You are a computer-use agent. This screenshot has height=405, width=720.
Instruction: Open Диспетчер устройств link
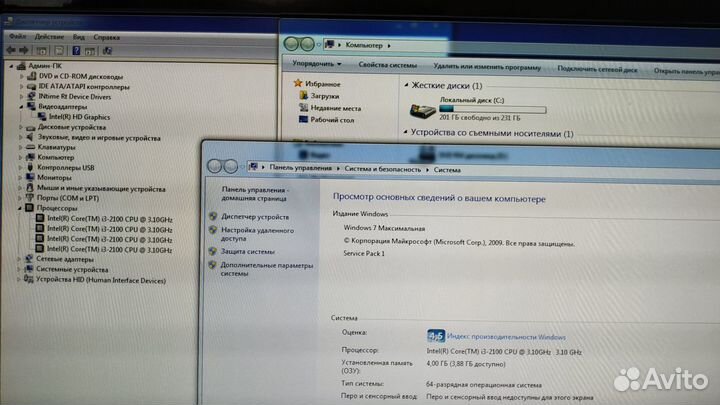(x=255, y=217)
